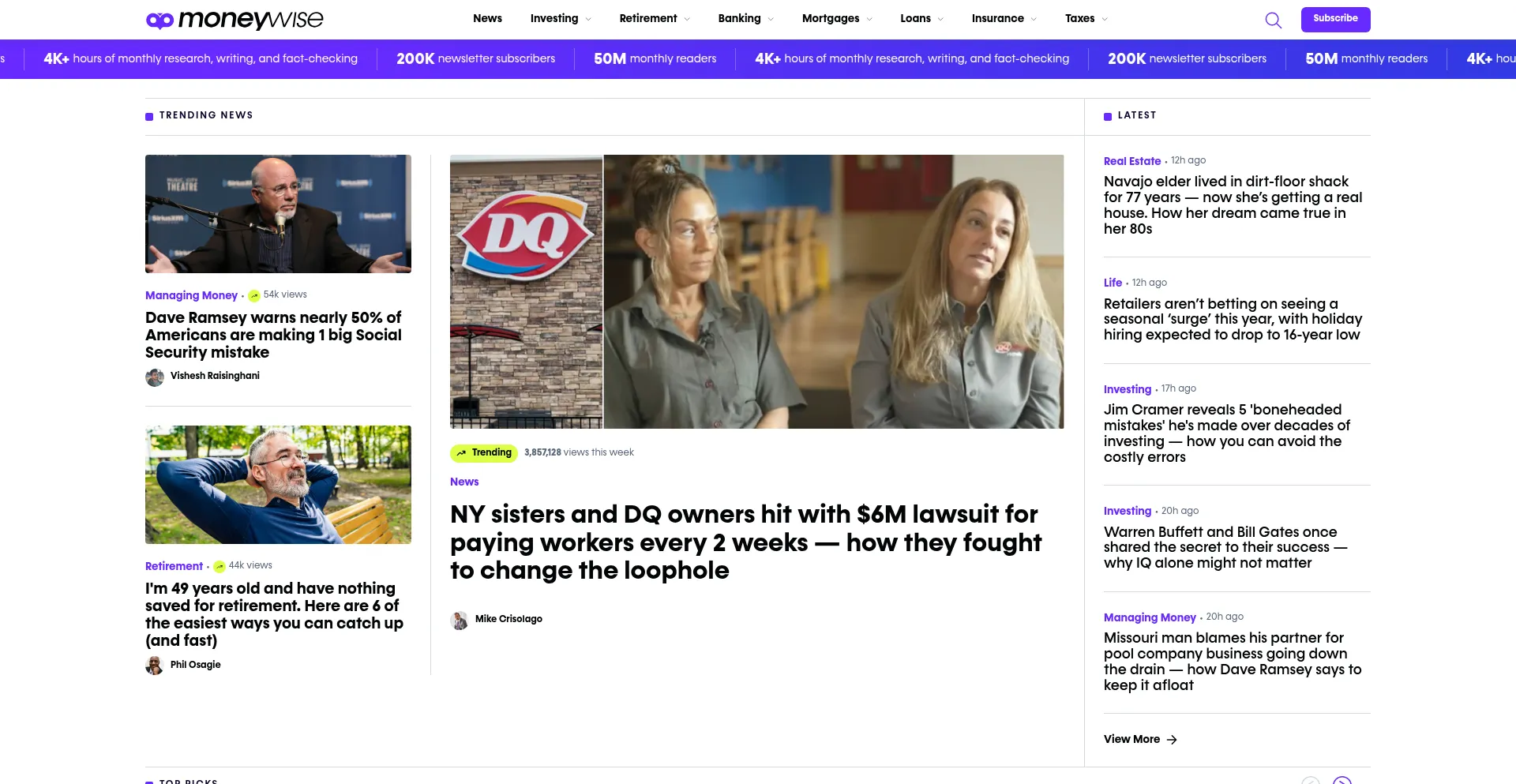The height and width of the screenshot is (784, 1516).
Task: Click the search magnifier icon
Action: point(1273,20)
